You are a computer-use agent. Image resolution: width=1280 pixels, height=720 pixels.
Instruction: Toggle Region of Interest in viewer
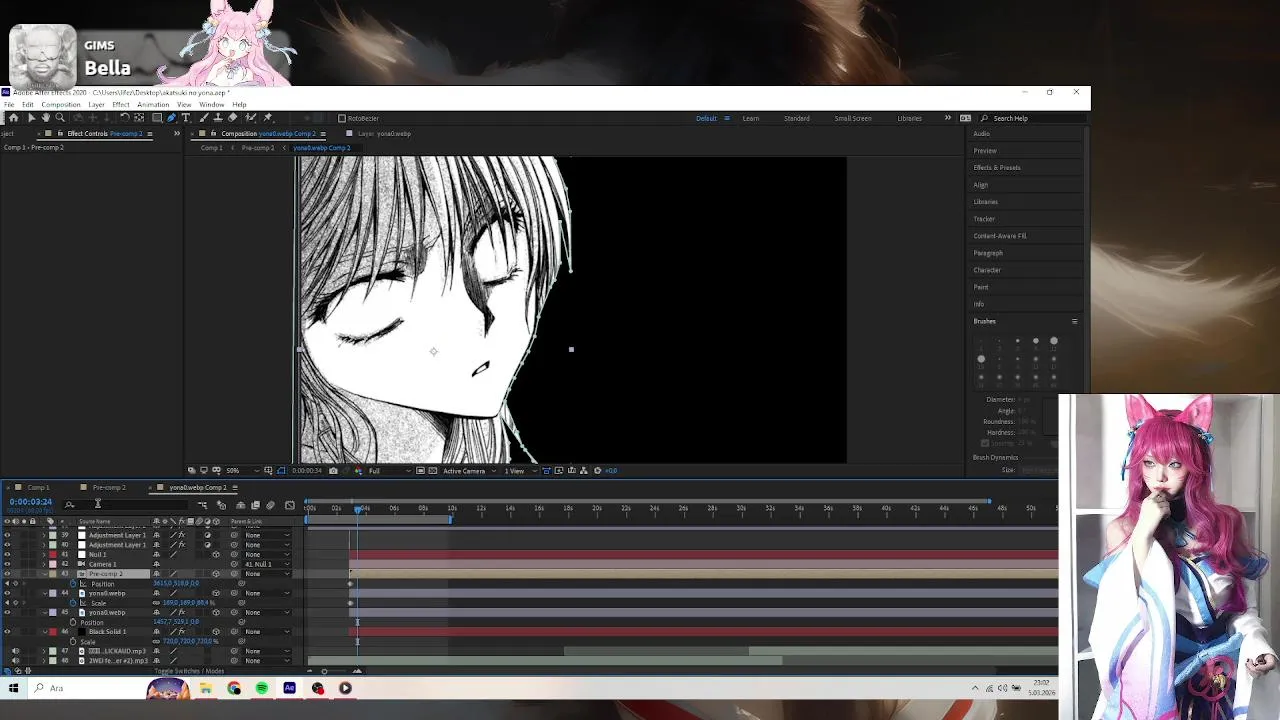click(420, 470)
